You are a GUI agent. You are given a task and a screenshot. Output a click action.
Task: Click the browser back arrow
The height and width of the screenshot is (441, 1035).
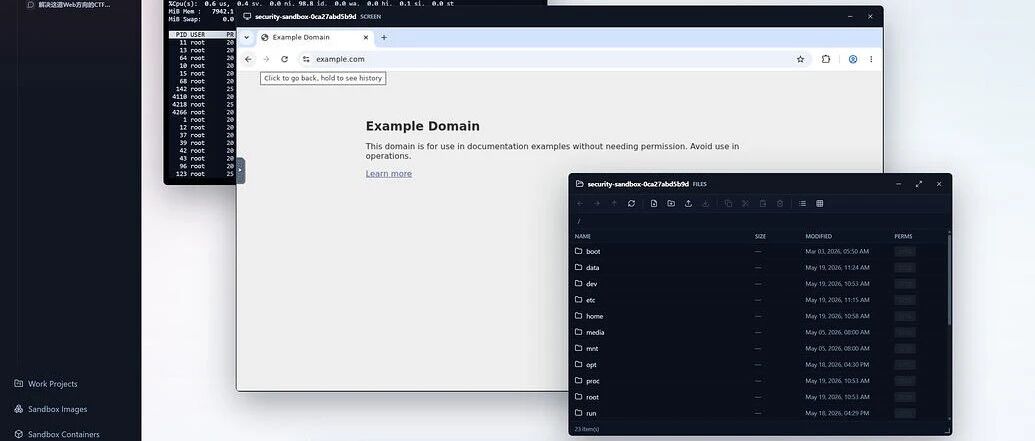pos(248,59)
